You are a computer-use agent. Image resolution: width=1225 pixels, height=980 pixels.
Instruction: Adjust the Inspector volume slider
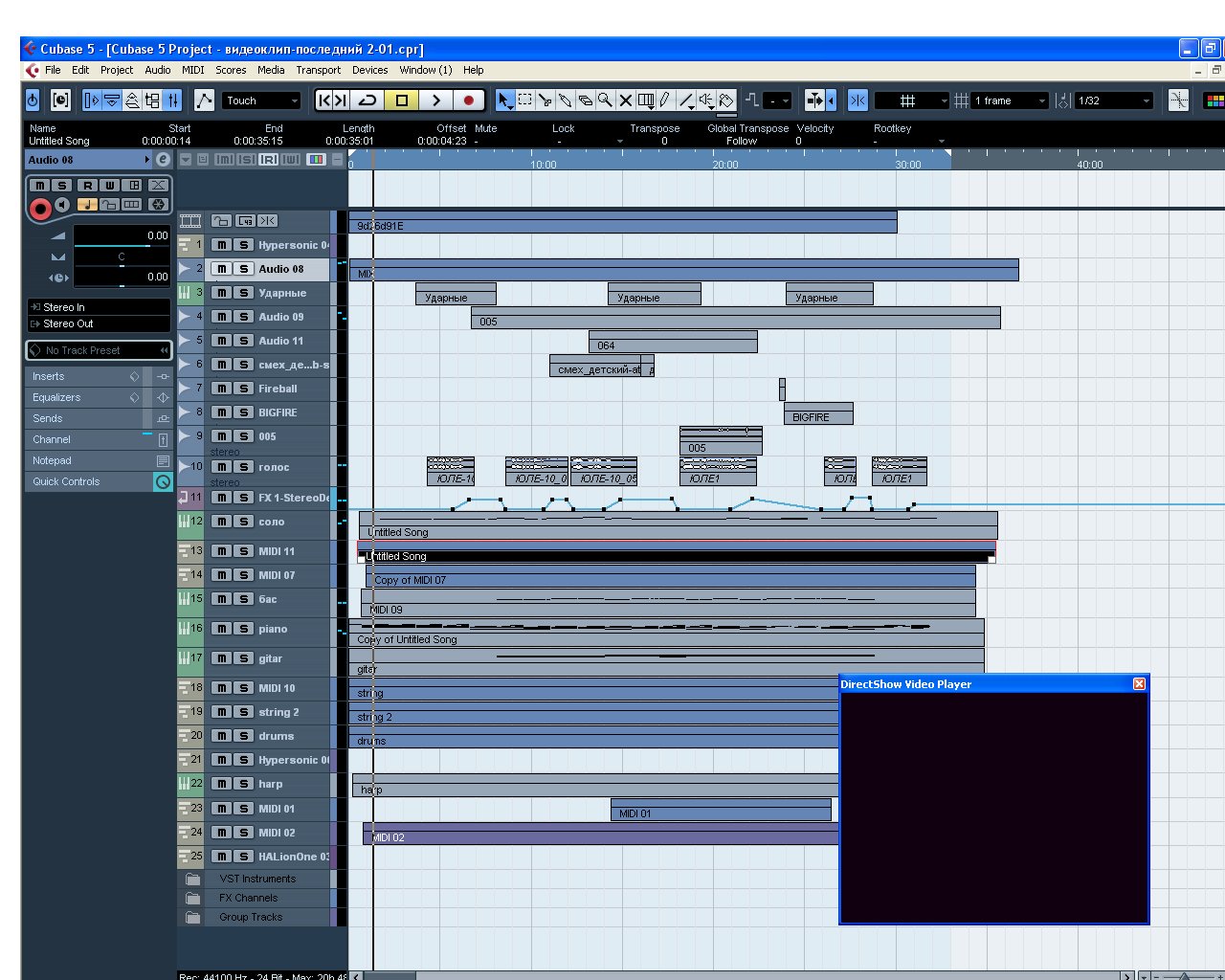(x=121, y=246)
